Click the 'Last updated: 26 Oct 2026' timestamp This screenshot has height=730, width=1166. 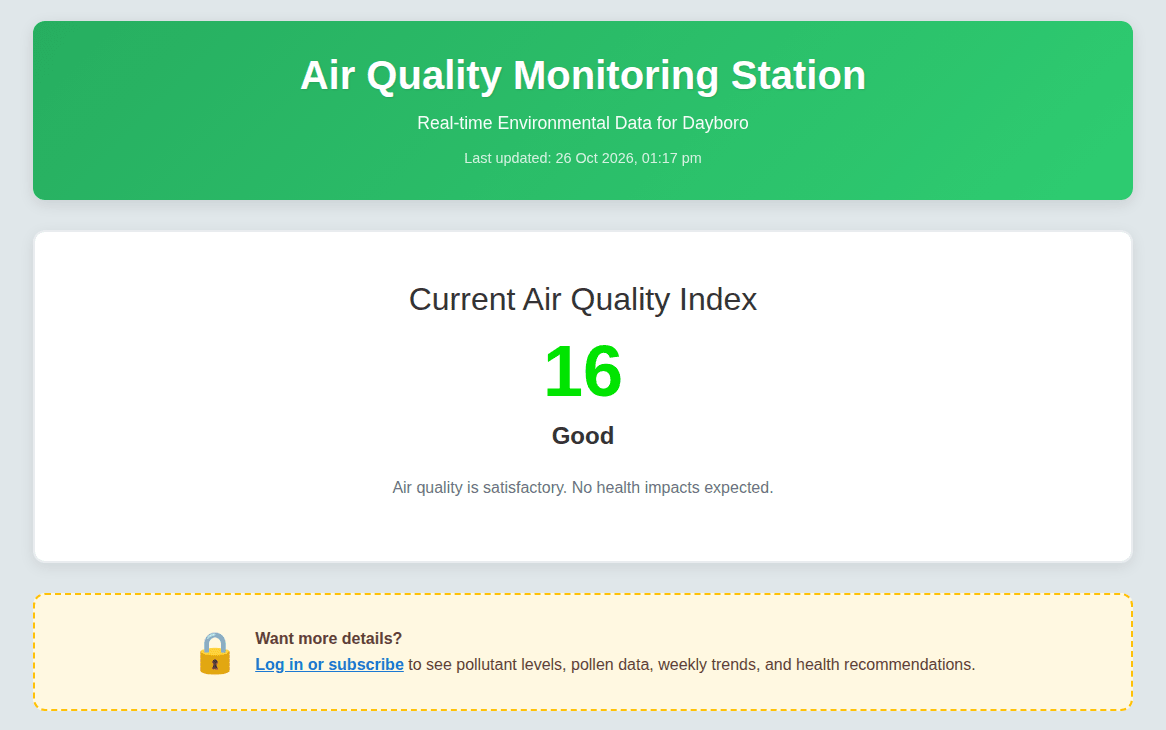(583, 158)
